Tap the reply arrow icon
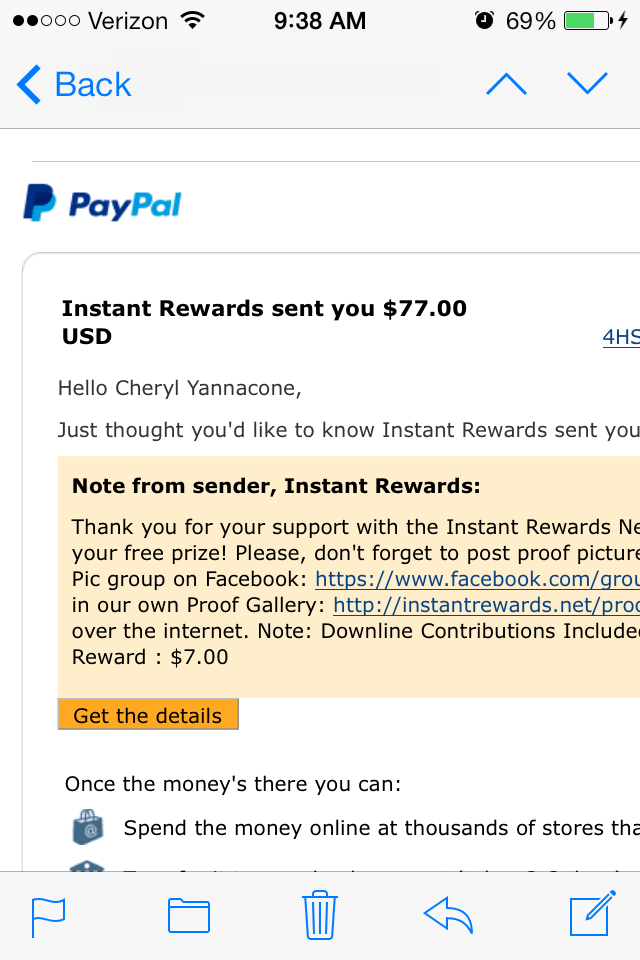The height and width of the screenshot is (960, 640). [448, 915]
